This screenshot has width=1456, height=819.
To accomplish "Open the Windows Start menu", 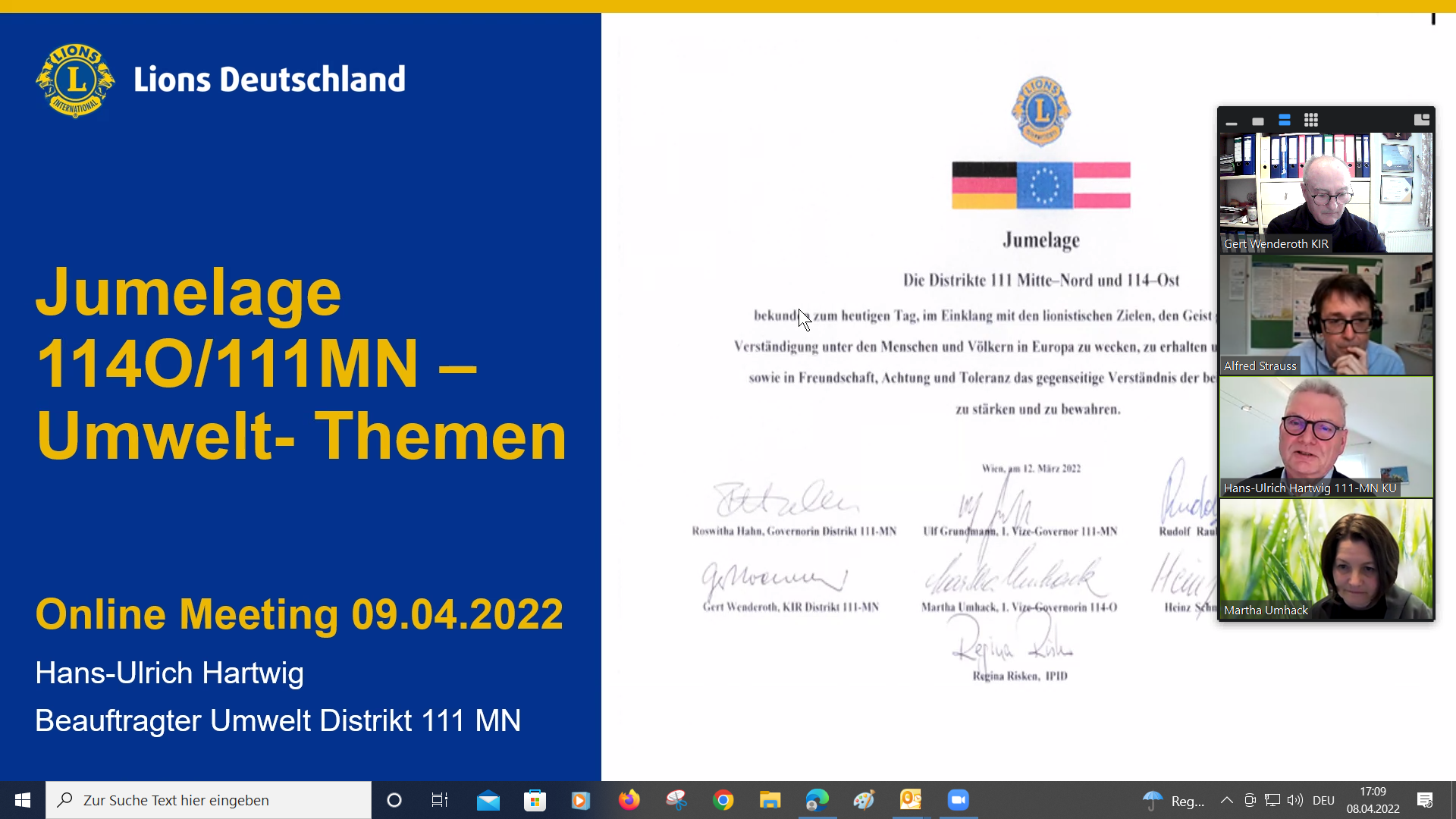I will (x=23, y=800).
